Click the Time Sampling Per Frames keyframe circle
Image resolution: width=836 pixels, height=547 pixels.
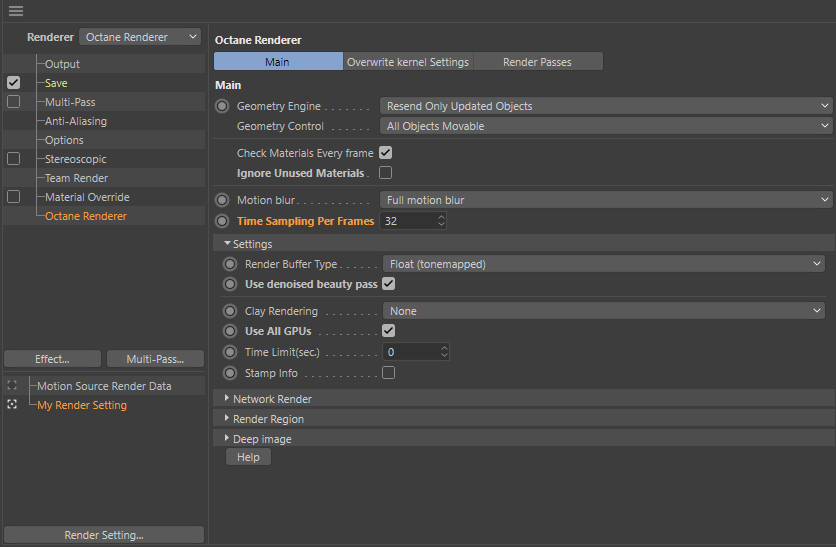point(222,221)
